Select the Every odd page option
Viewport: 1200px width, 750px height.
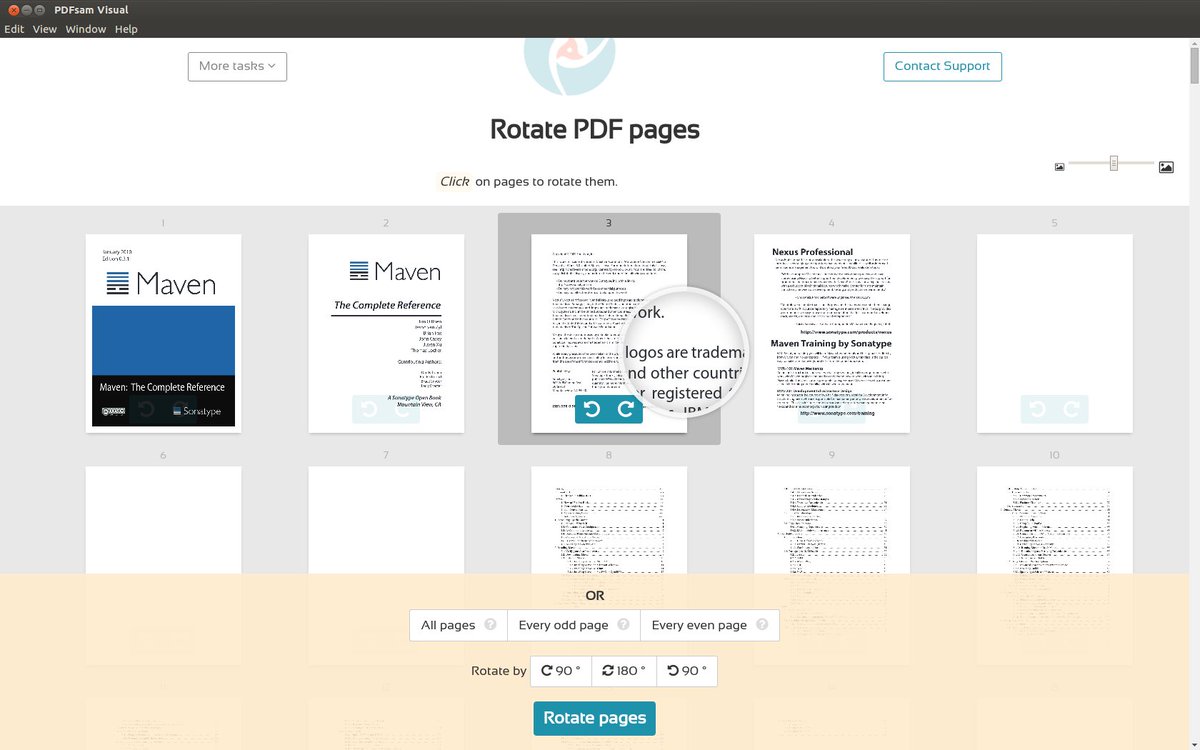pyautogui.click(x=563, y=624)
